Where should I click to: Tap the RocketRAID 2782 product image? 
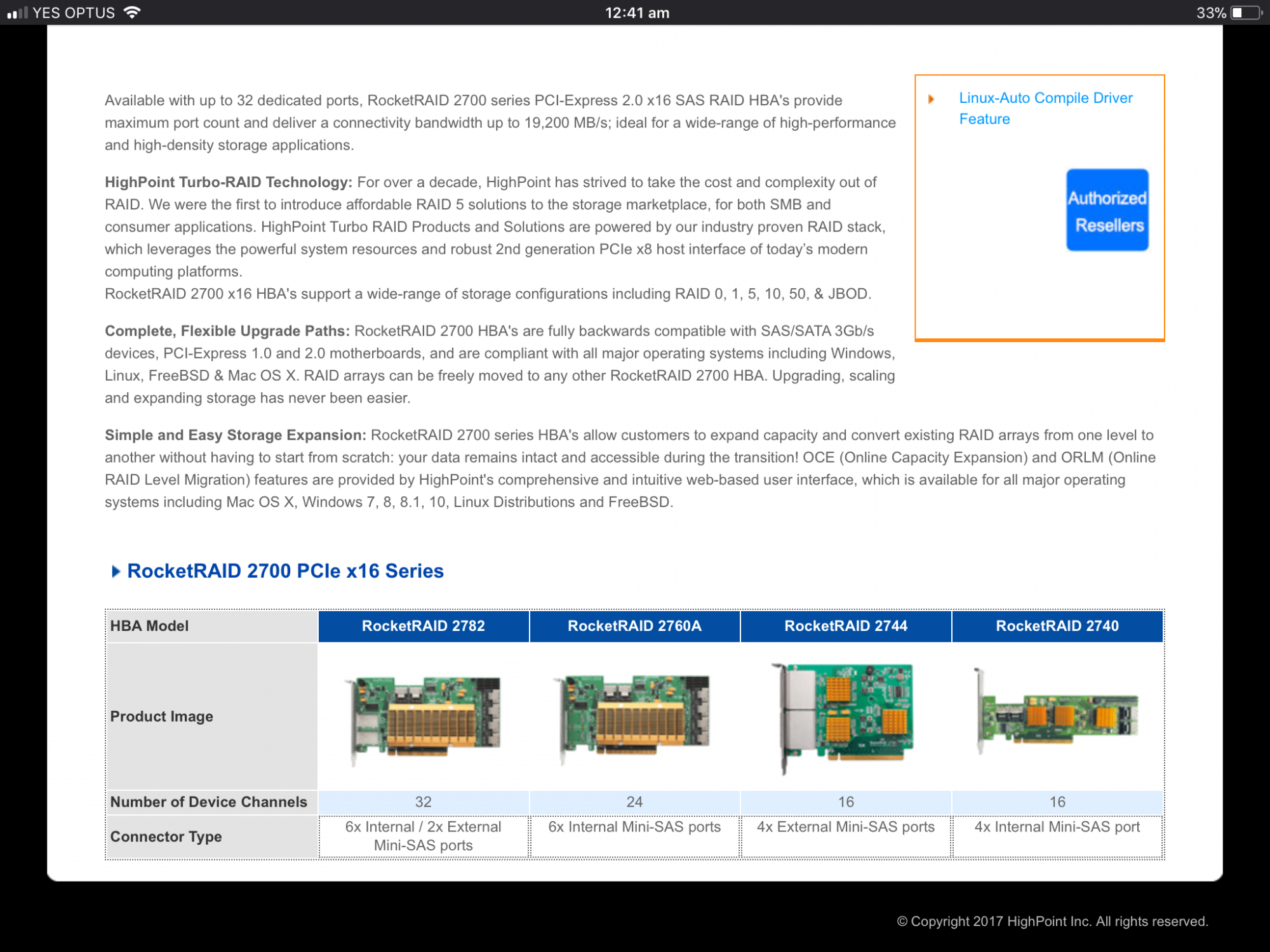click(424, 716)
